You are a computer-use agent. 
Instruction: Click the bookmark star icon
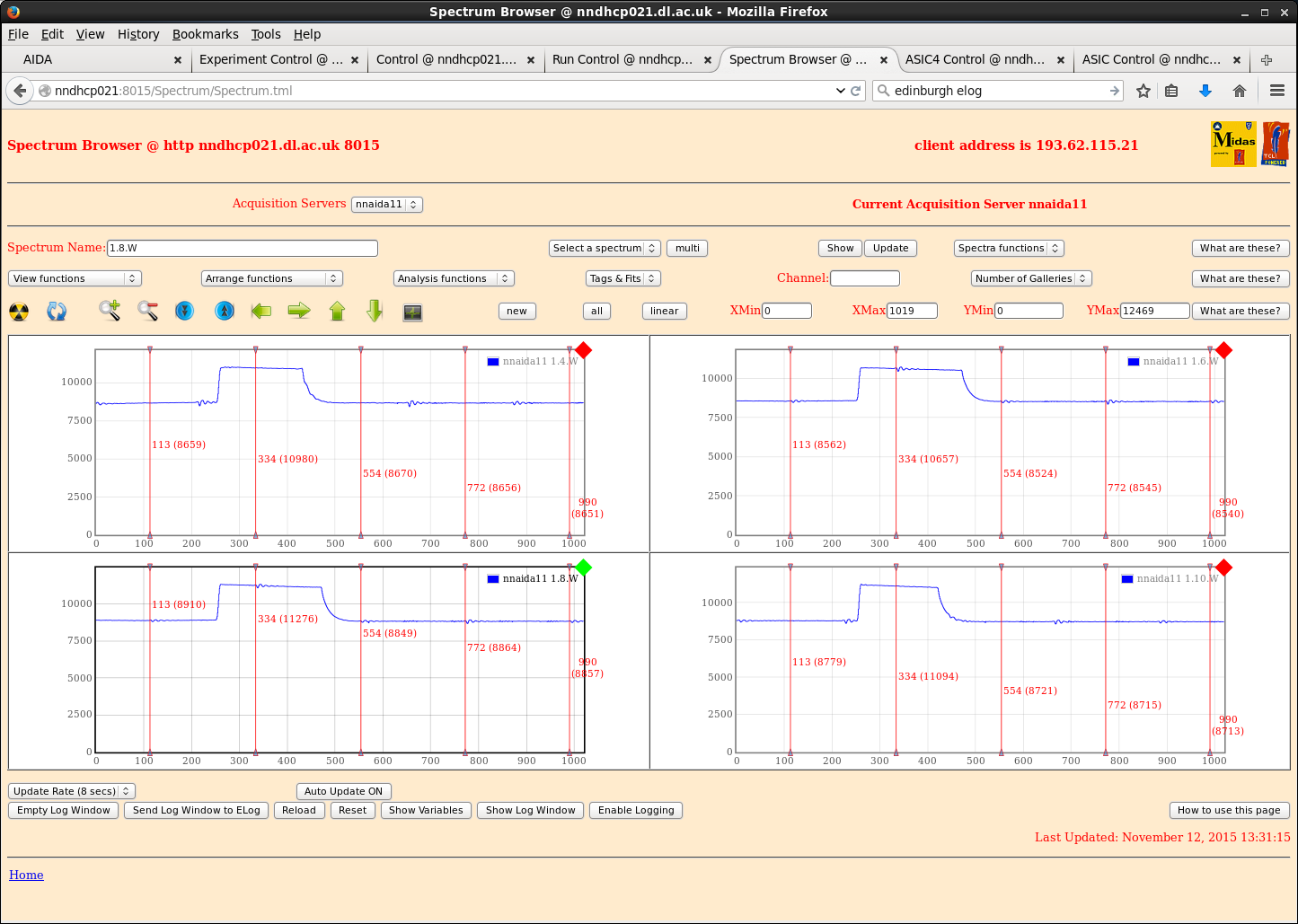[x=1143, y=91]
